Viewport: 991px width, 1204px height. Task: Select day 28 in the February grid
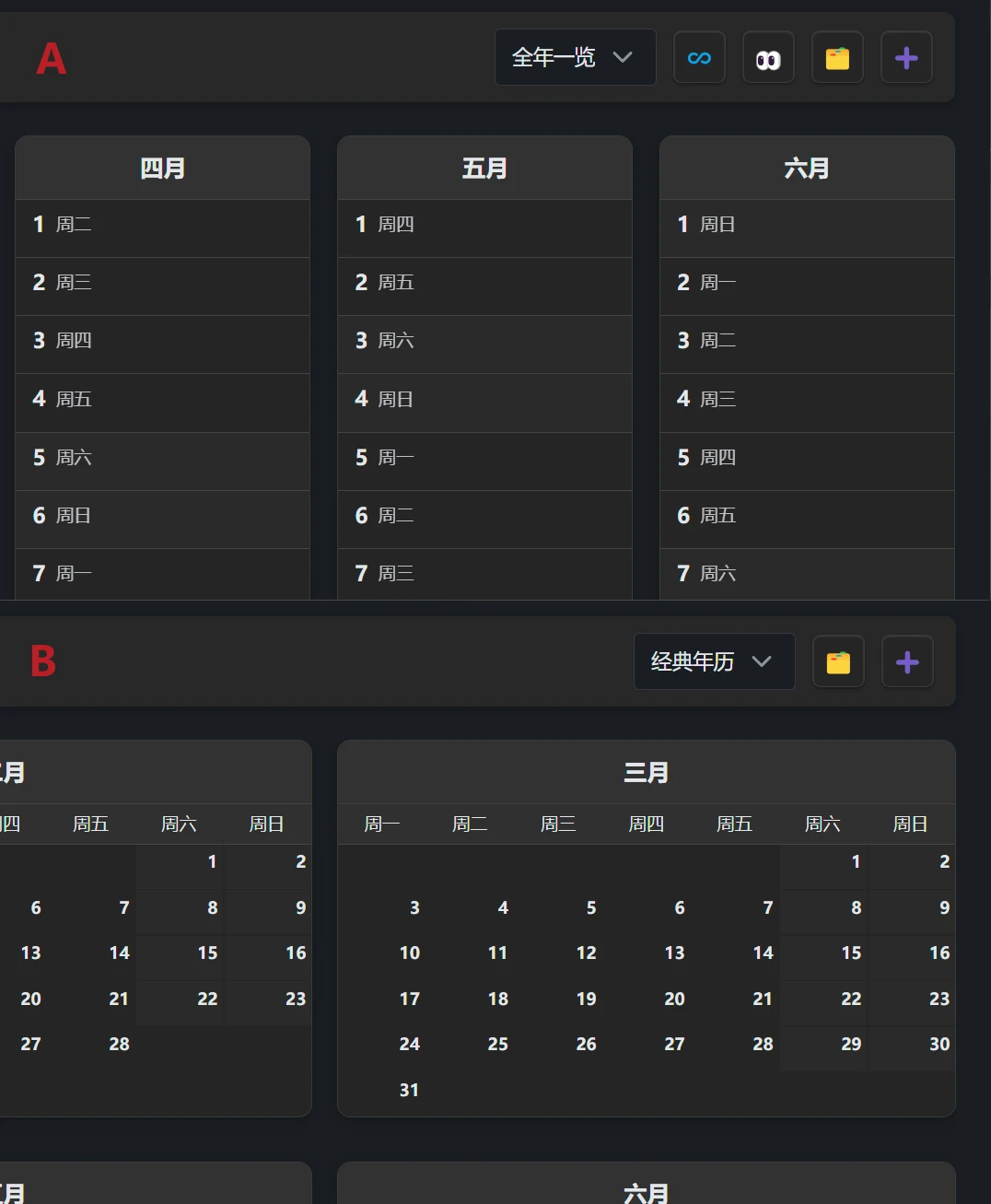[119, 1045]
